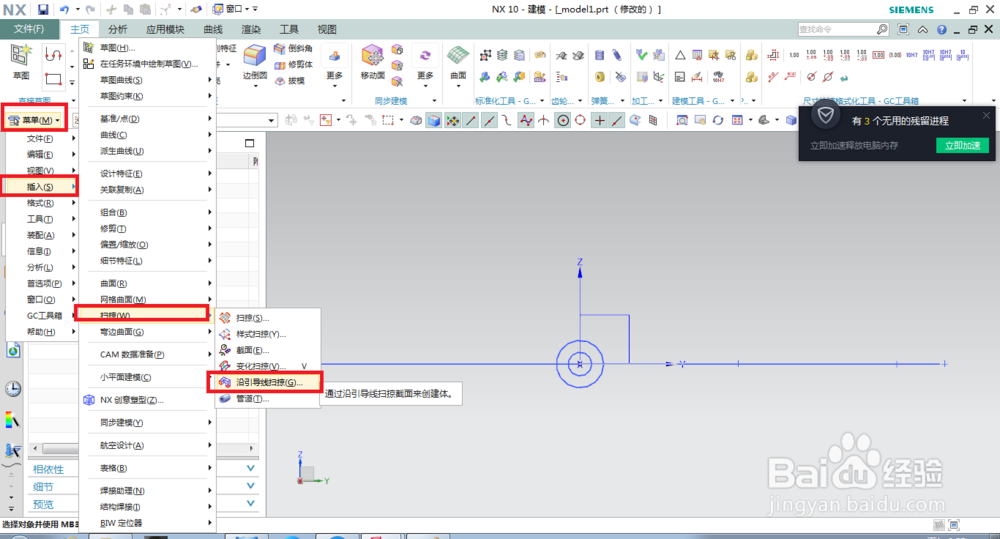
Task: Toggle Enable Snap Point button
Action: (x=452, y=120)
